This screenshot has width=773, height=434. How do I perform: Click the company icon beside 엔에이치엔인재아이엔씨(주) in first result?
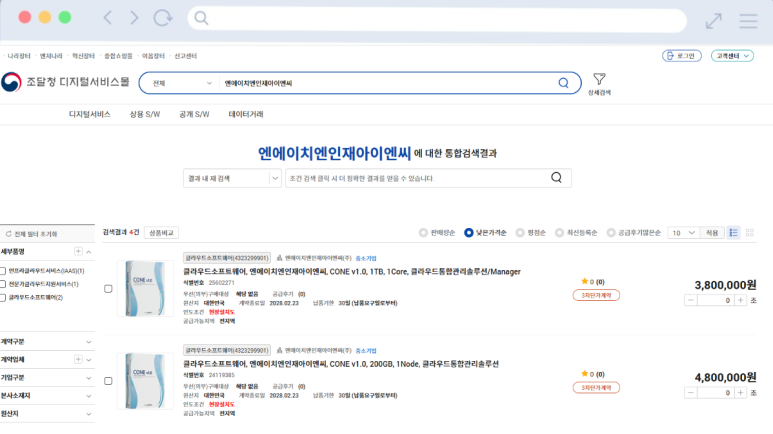pyautogui.click(x=280, y=258)
